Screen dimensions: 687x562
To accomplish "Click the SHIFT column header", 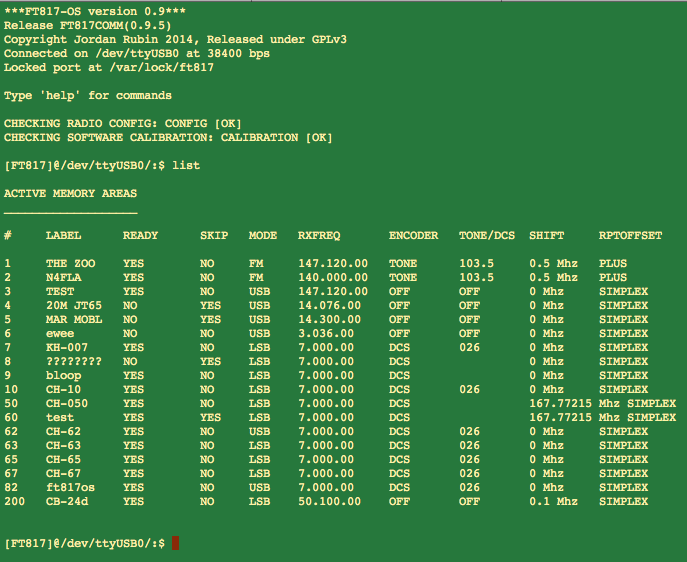I will 547,236.
